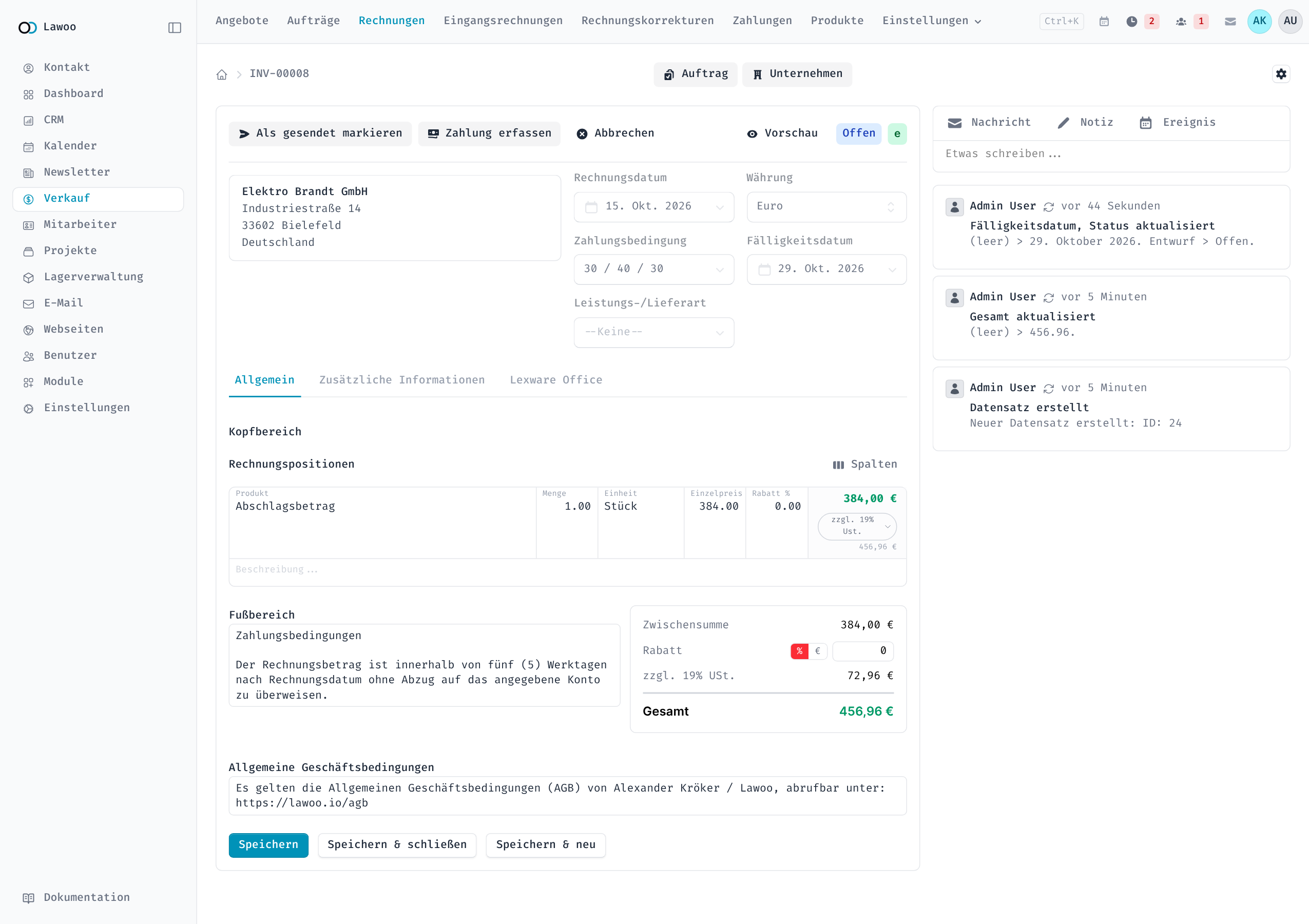Viewport: 1309px width, 924px height.
Task: Open zzgl. 19% Ust. tax dropdown
Action: coord(857,526)
